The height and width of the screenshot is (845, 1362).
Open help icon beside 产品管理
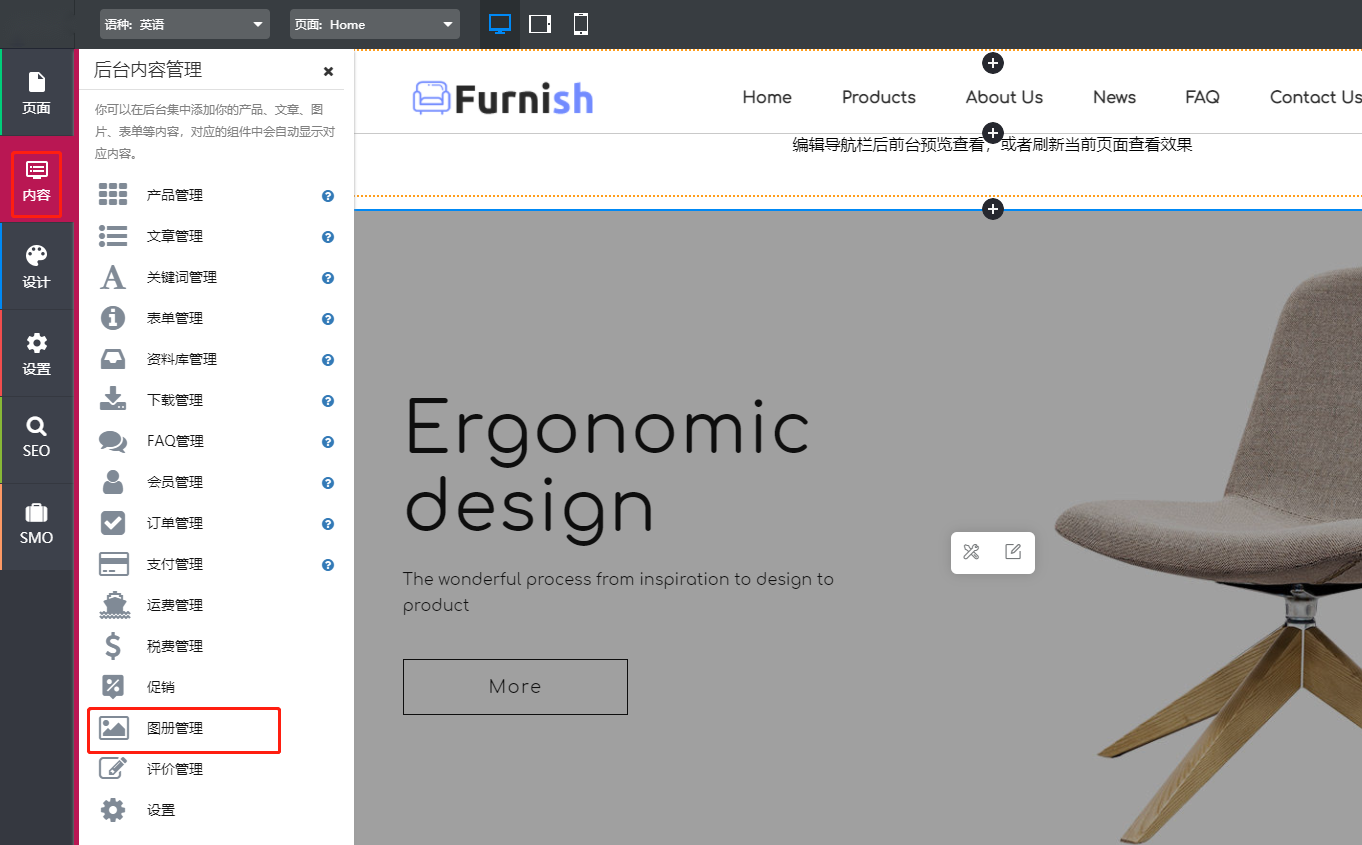tap(328, 196)
